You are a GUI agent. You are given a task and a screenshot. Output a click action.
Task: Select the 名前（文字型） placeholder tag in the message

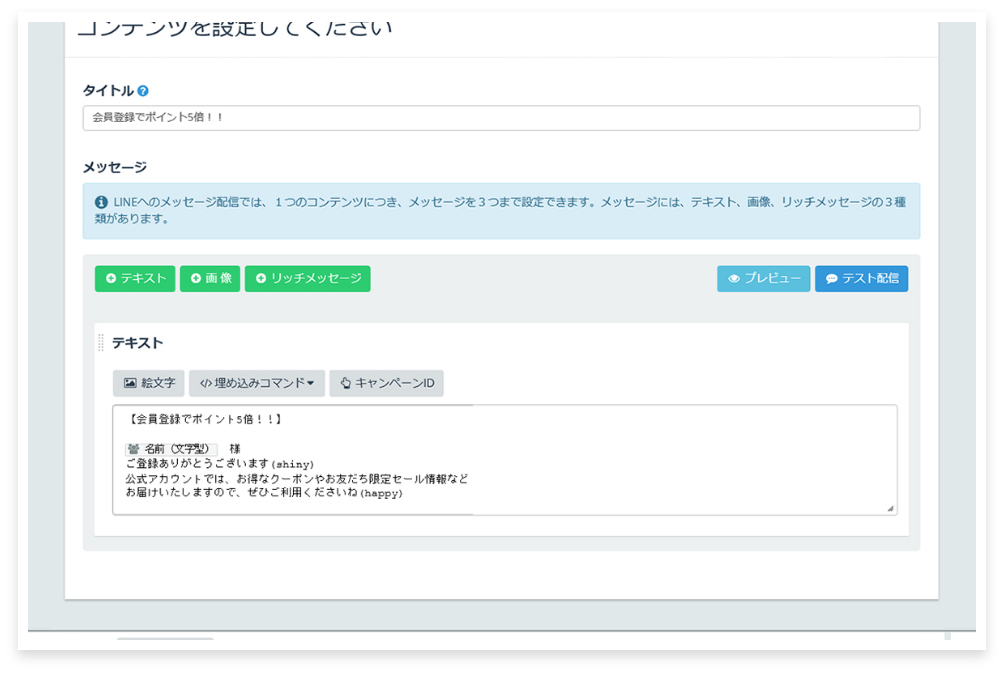point(173,448)
